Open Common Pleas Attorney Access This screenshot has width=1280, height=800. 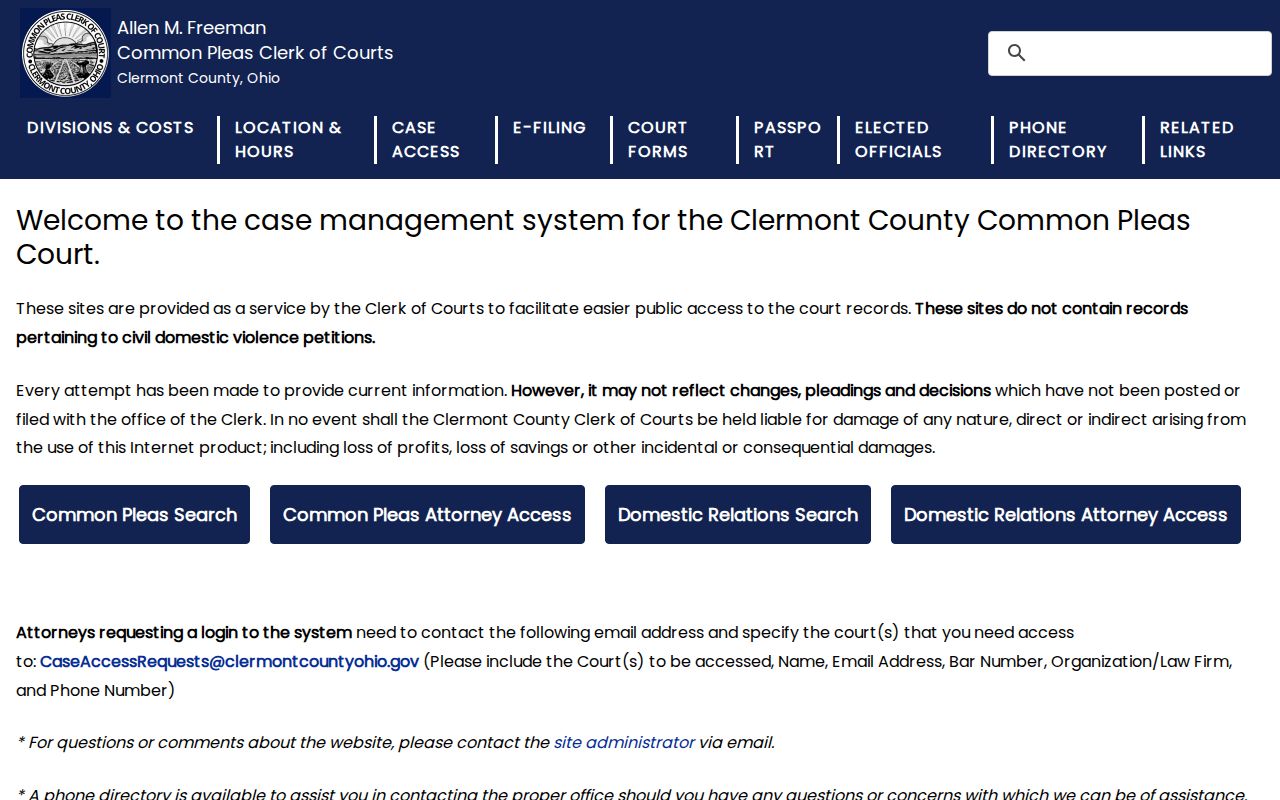[x=427, y=515]
